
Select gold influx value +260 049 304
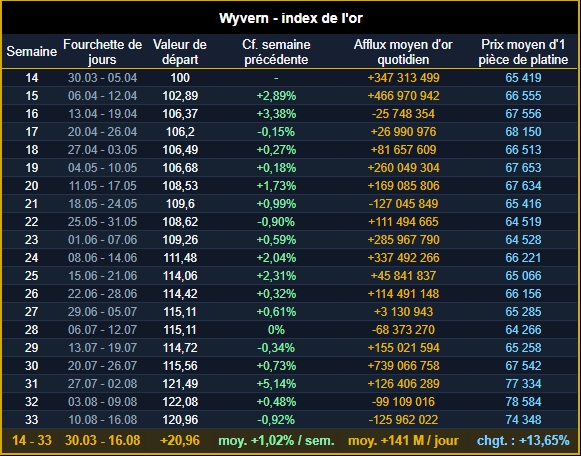[403, 168]
